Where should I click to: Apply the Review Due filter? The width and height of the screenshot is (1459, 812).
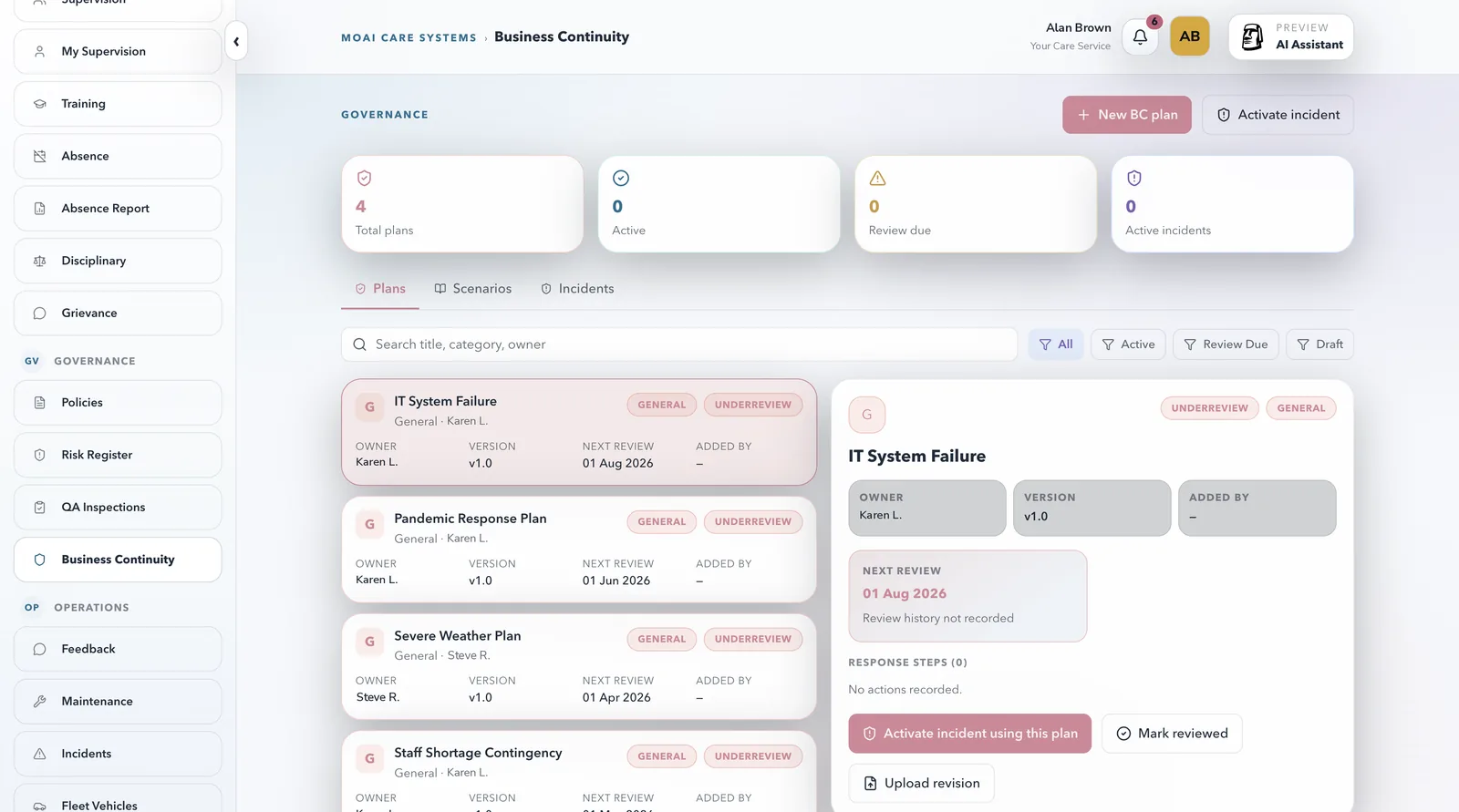[1226, 344]
